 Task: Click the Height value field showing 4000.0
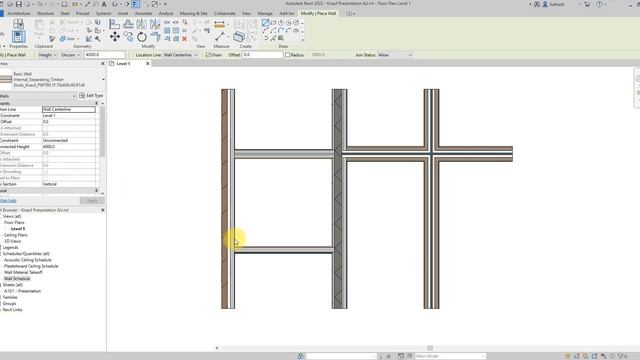(x=104, y=55)
